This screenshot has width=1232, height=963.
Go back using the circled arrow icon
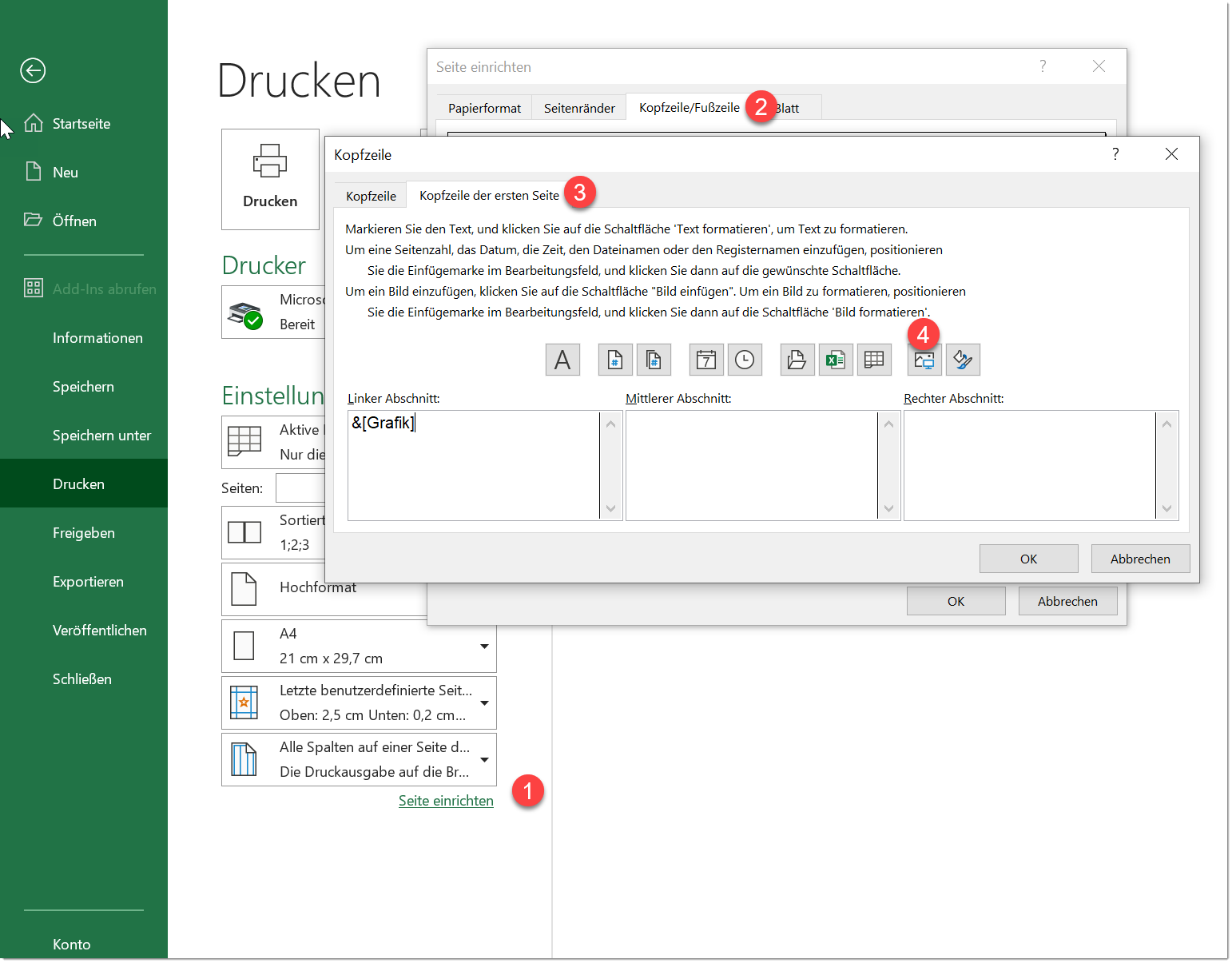point(33,70)
